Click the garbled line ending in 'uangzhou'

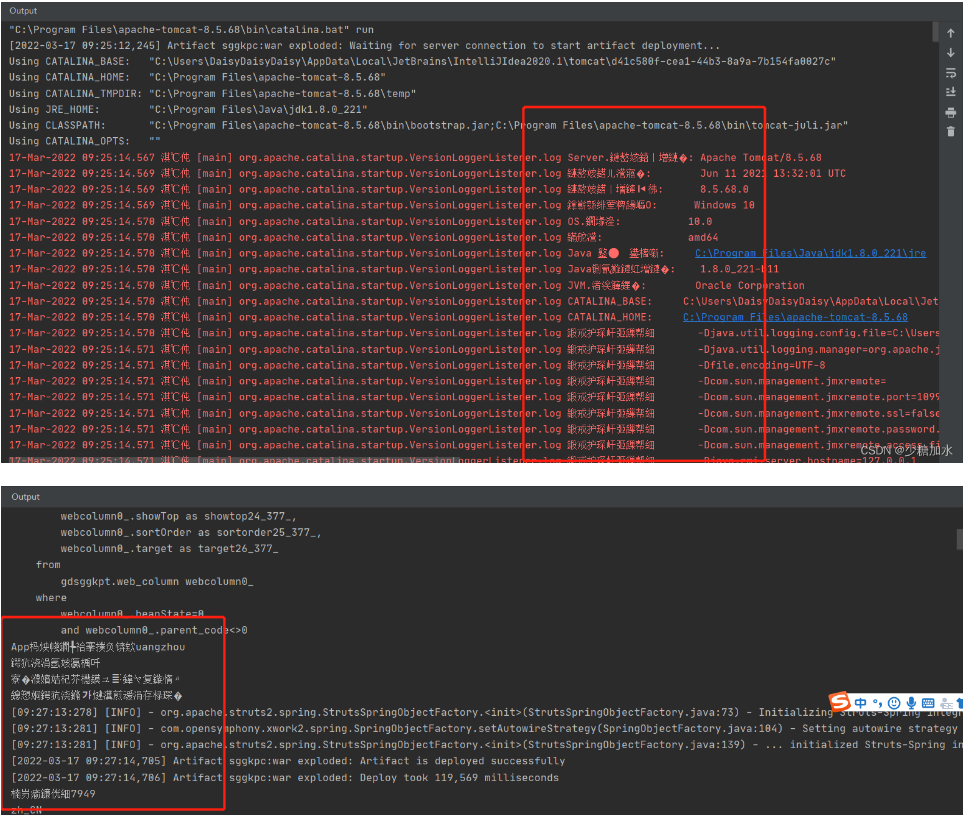(x=98, y=647)
